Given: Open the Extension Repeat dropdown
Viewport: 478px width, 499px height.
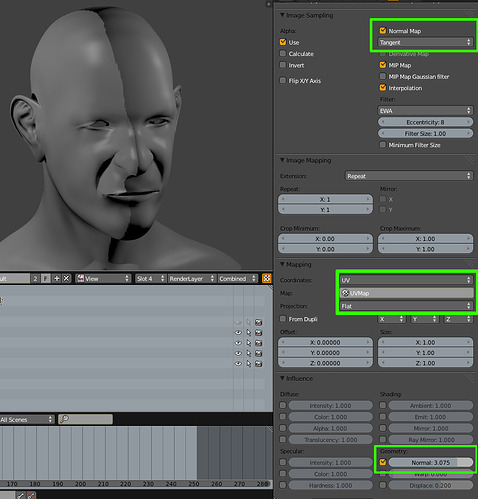Looking at the screenshot, I should pyautogui.click(x=409, y=176).
